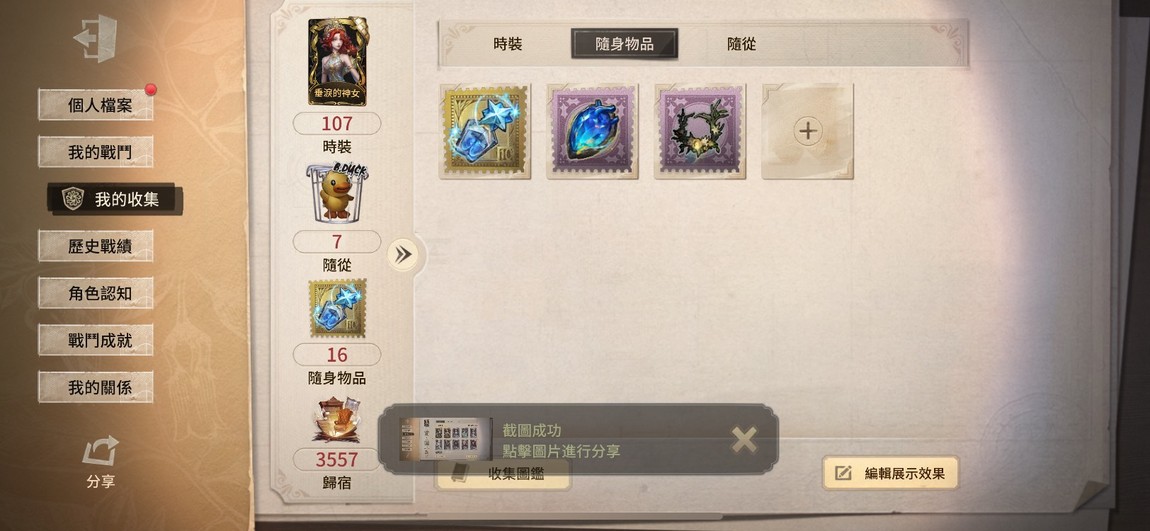Add accessory in empty plus slot
The width and height of the screenshot is (1150, 531).
(x=807, y=131)
